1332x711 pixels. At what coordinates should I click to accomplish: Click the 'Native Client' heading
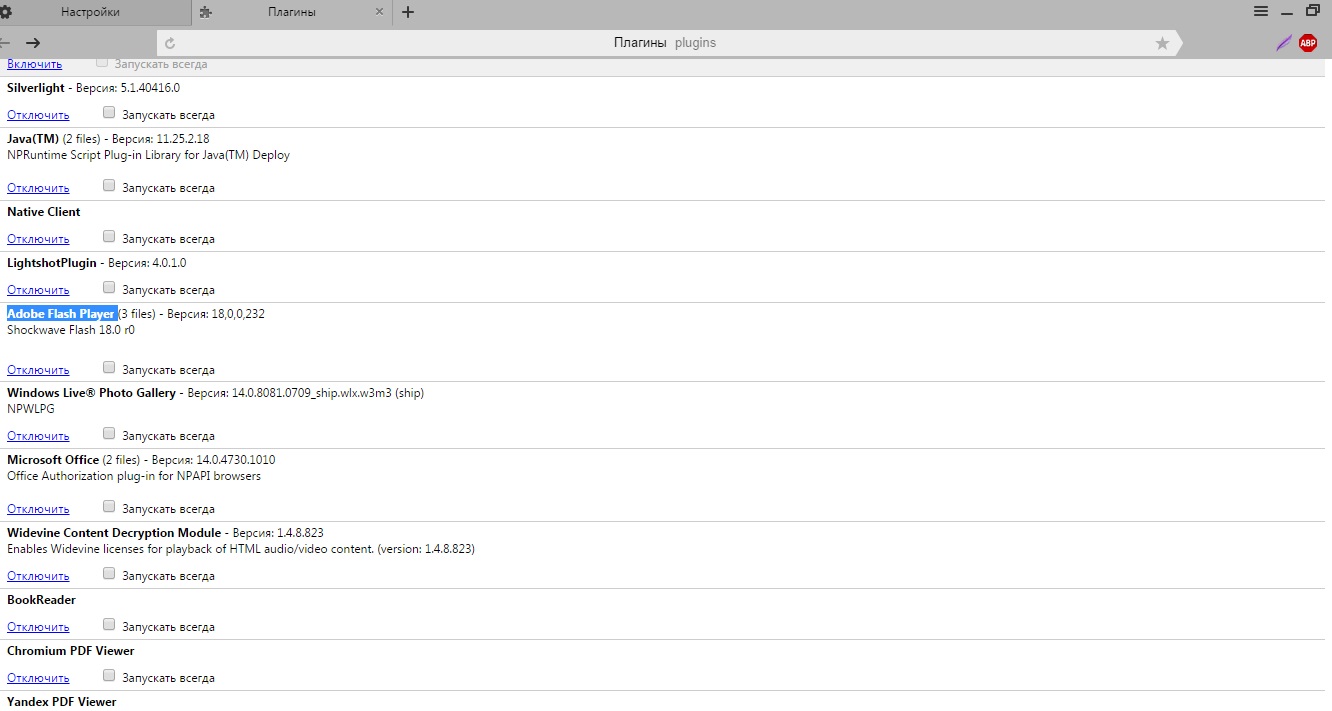[x=44, y=212]
